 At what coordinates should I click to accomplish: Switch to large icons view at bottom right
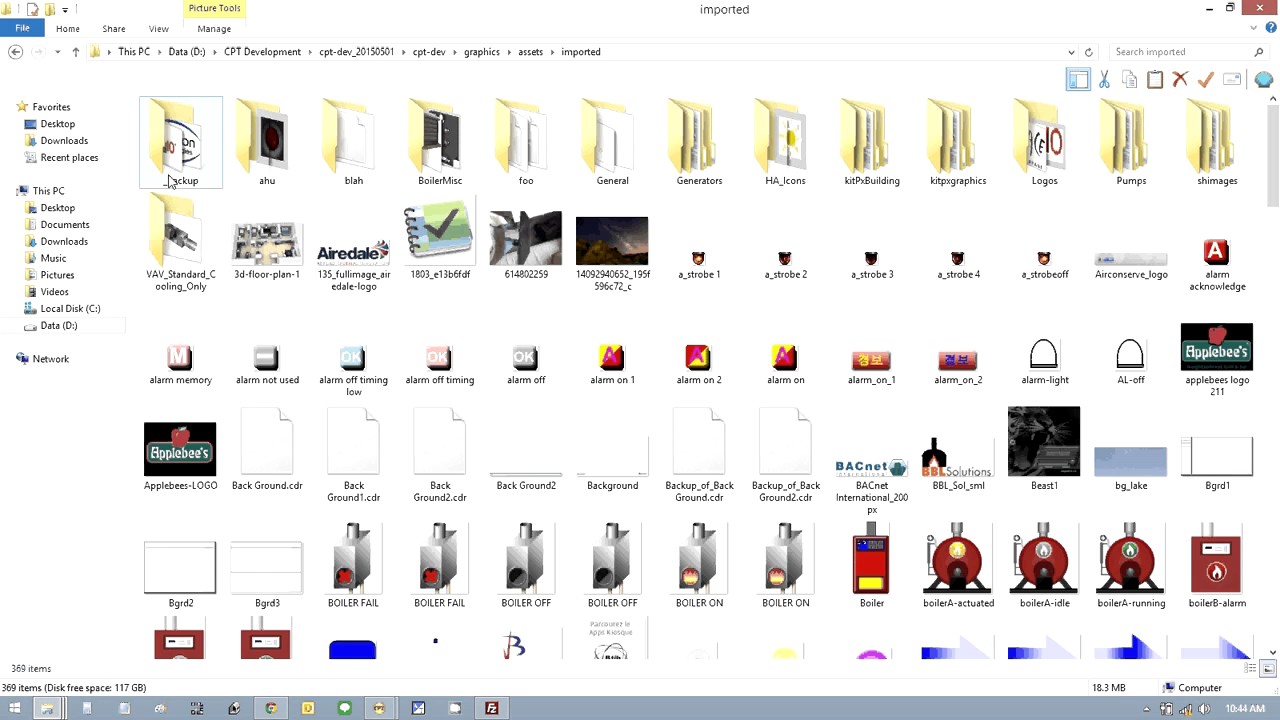click(x=1269, y=668)
